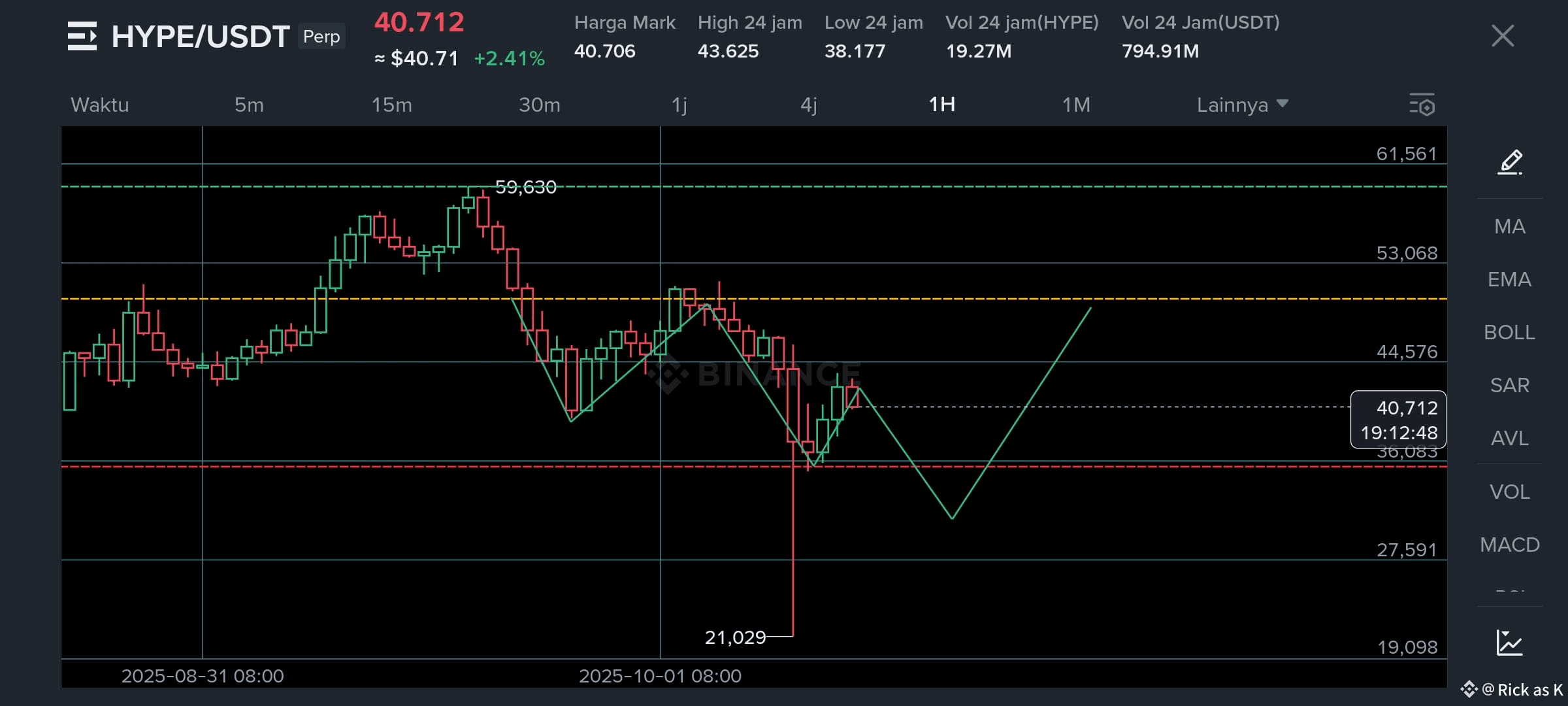The height and width of the screenshot is (706, 1568).
Task: Switch to the 30m timeframe
Action: [x=539, y=105]
